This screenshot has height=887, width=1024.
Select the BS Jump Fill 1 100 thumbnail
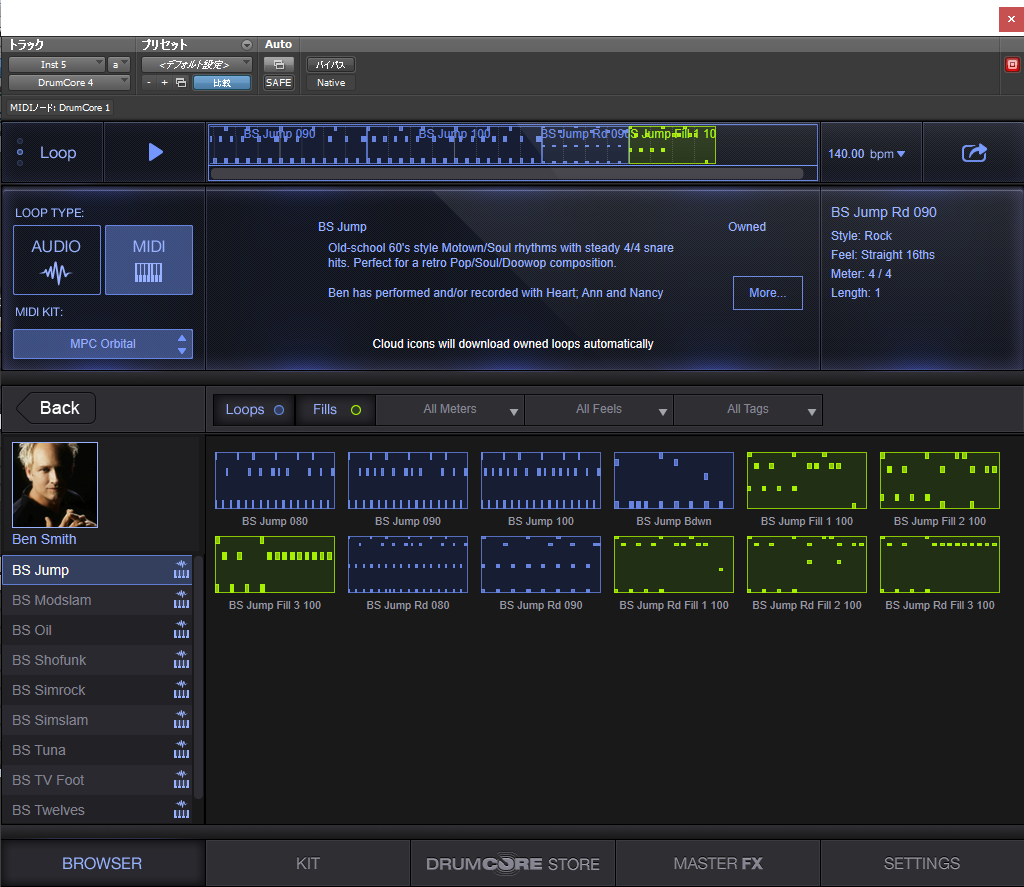pos(807,481)
